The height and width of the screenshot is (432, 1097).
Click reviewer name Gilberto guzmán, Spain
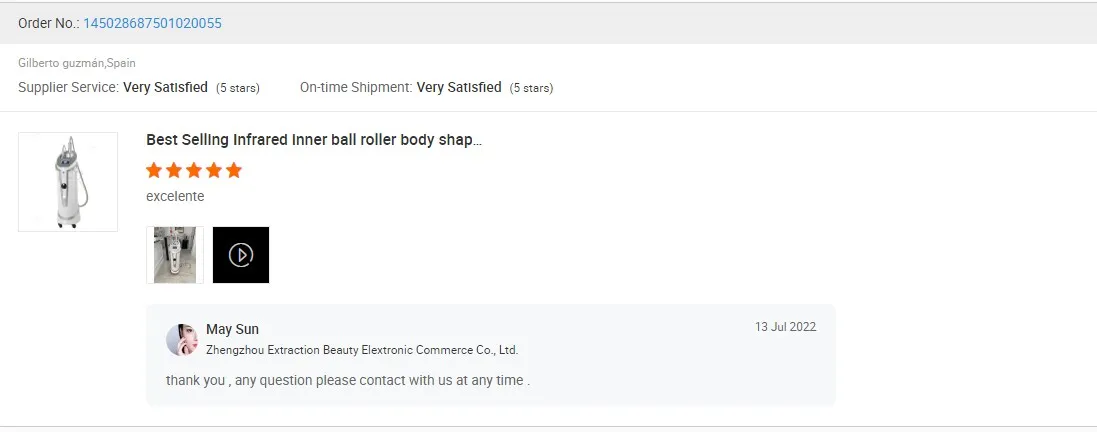coord(76,63)
